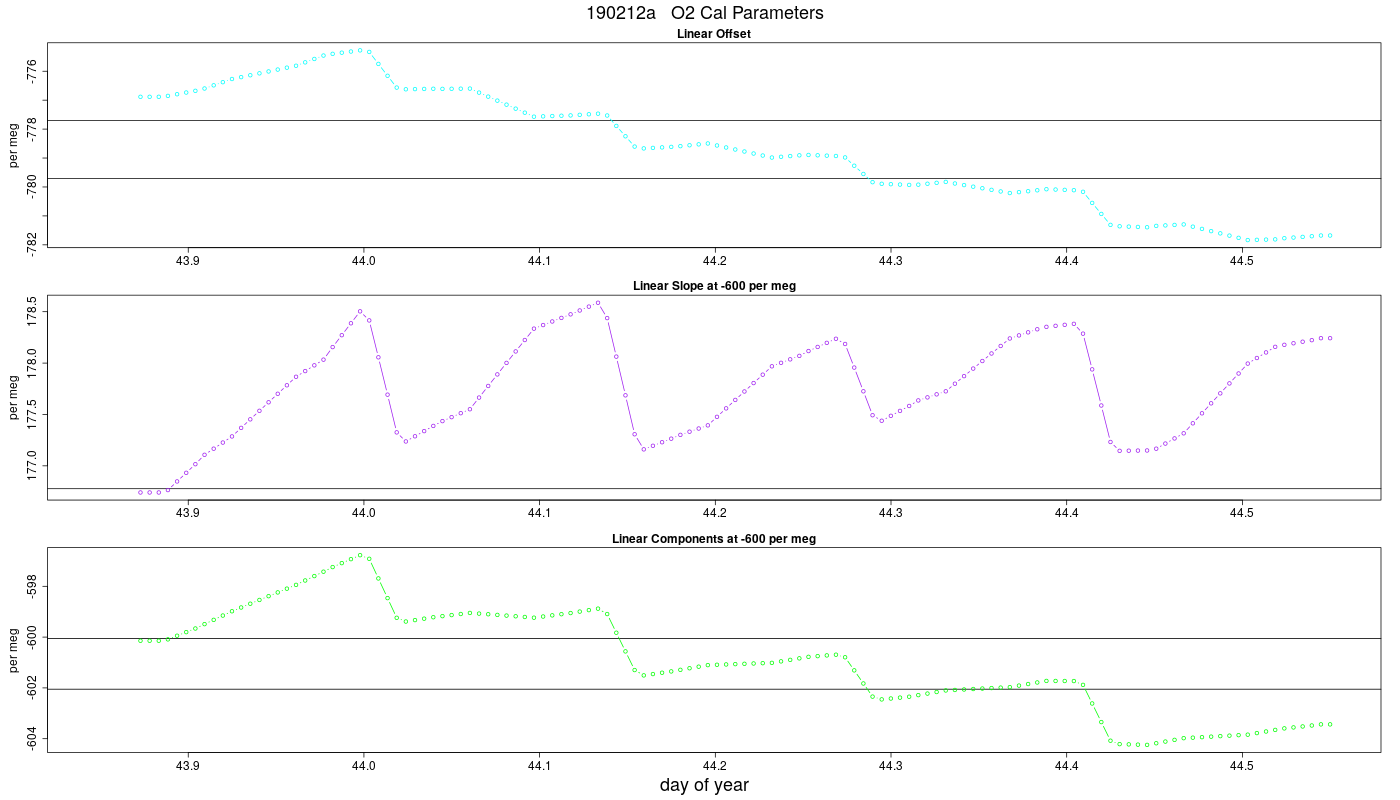This screenshot has width=1400, height=800.
Task: Click the "per meg" y-axis label of the Linear Components plot
Action: pyautogui.click(x=14, y=650)
